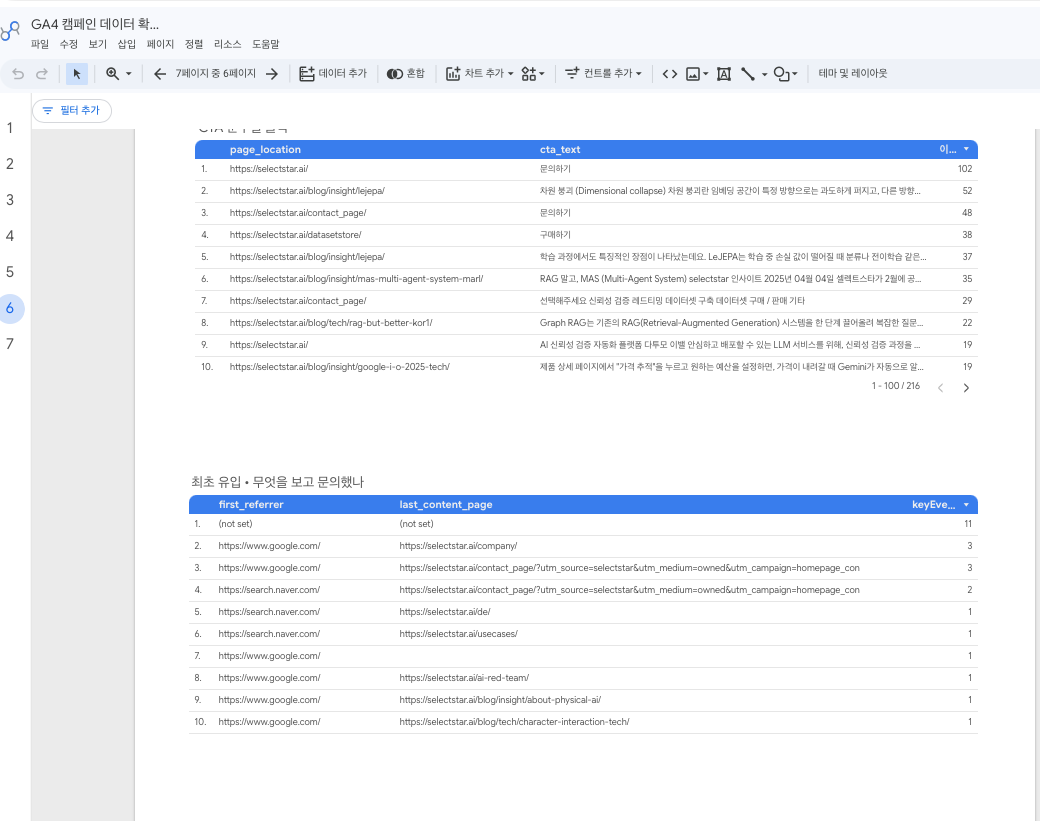Switch to page 1 in the page list

point(10,128)
